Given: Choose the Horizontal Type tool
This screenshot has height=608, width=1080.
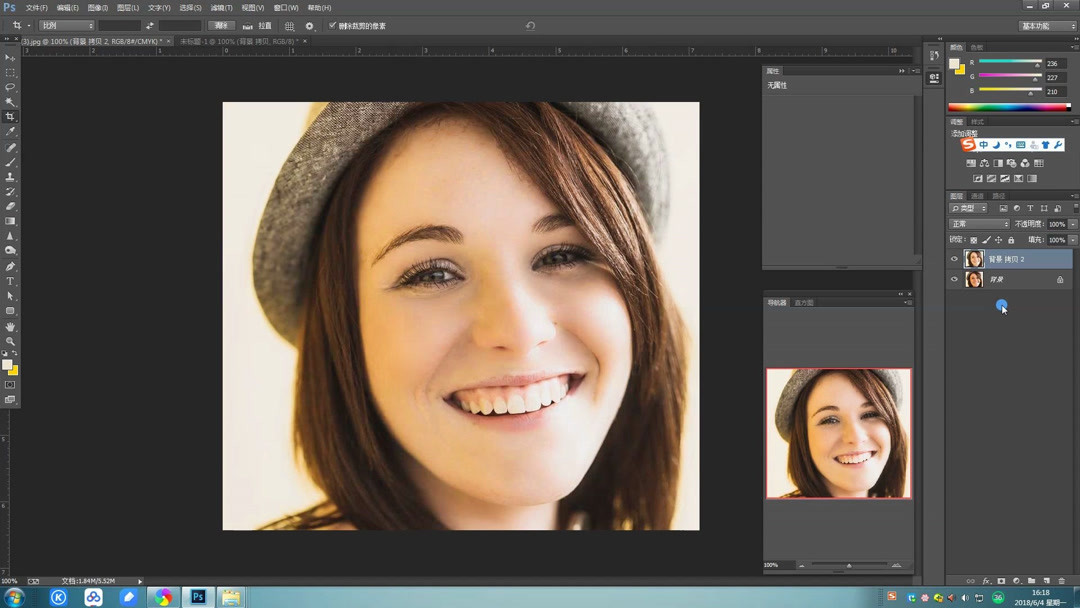Looking at the screenshot, I should (10, 281).
